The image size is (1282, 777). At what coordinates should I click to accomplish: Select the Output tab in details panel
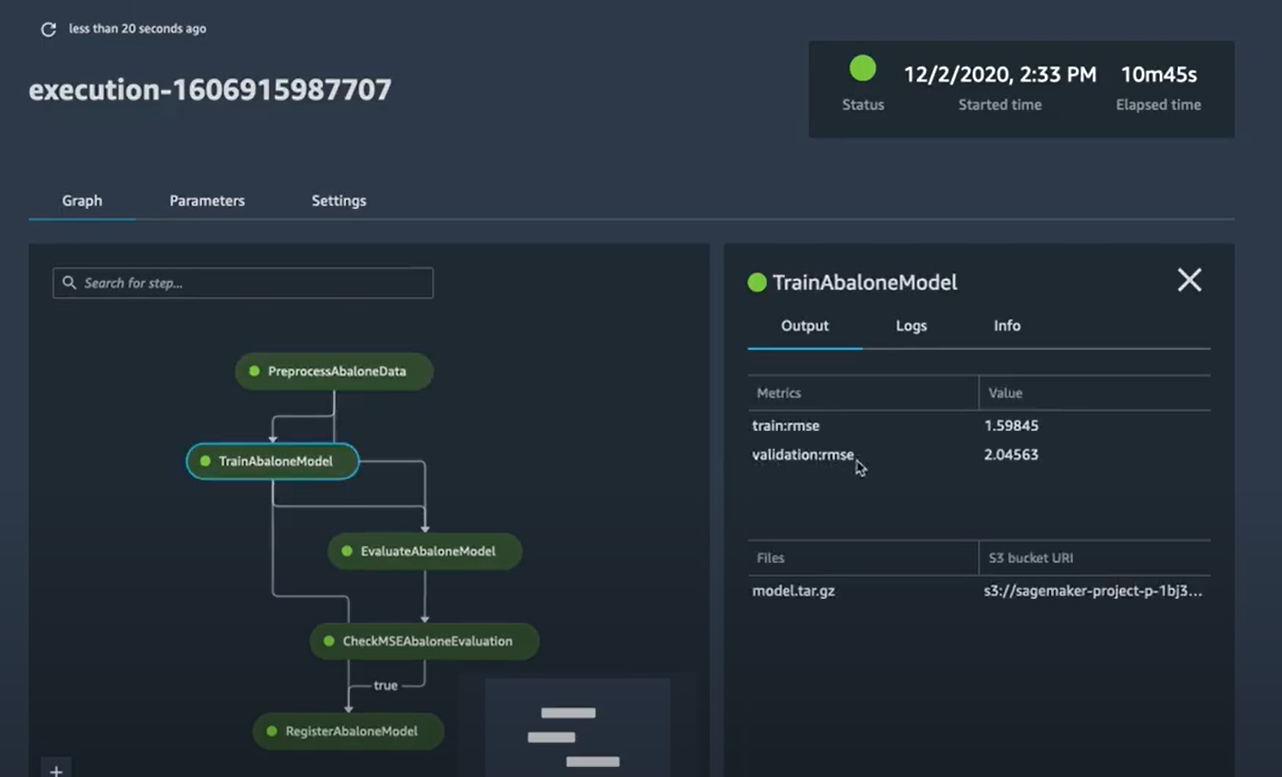805,326
